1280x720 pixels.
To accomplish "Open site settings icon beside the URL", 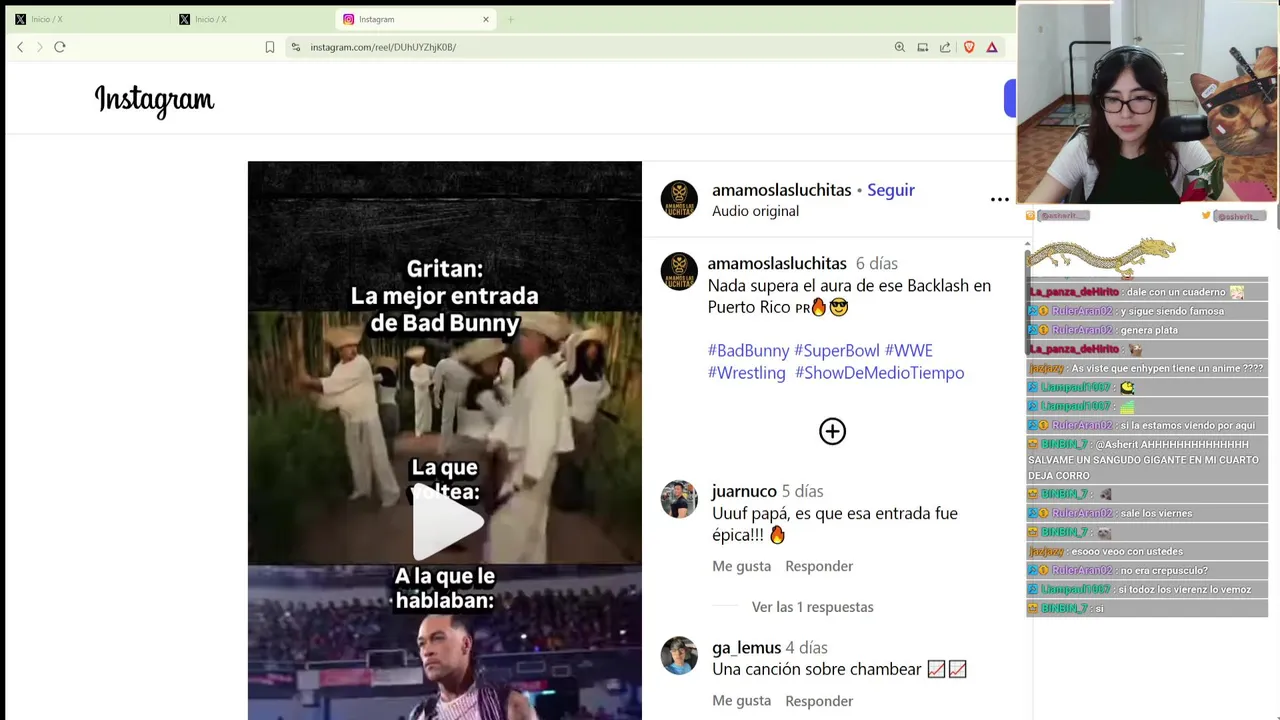I will click(x=295, y=47).
